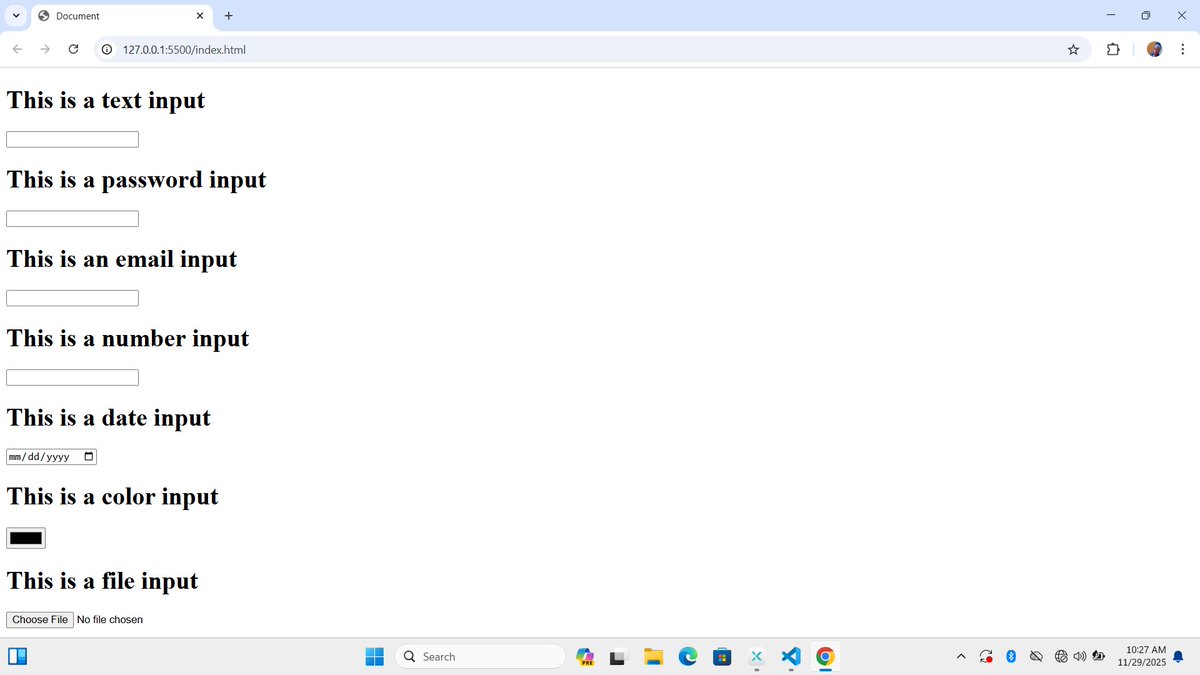This screenshot has width=1200, height=675.
Task: Switch to Visual Studio Code on taskbar
Action: [790, 657]
